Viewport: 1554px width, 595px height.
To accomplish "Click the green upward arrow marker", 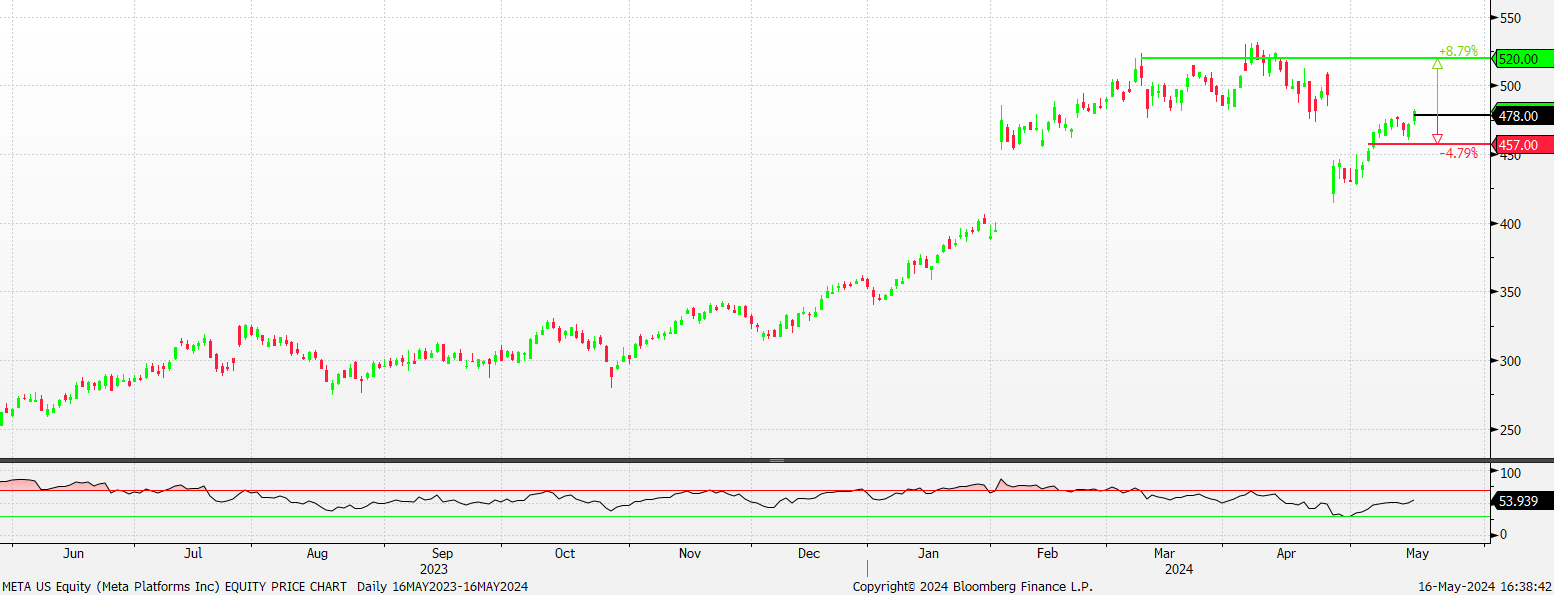I will [1437, 64].
